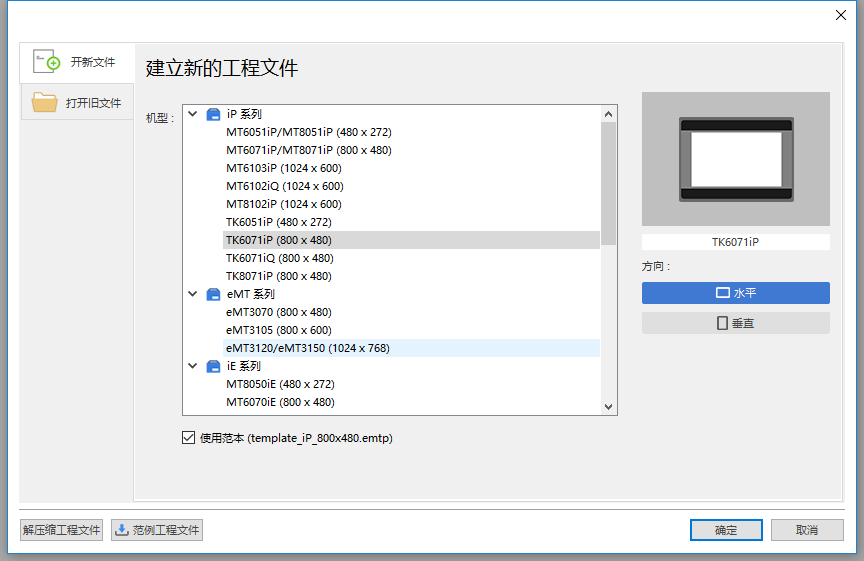Screen dimensions: 864x561
Task: Toggle the 使用范本 template checkbox
Action: coord(188,437)
